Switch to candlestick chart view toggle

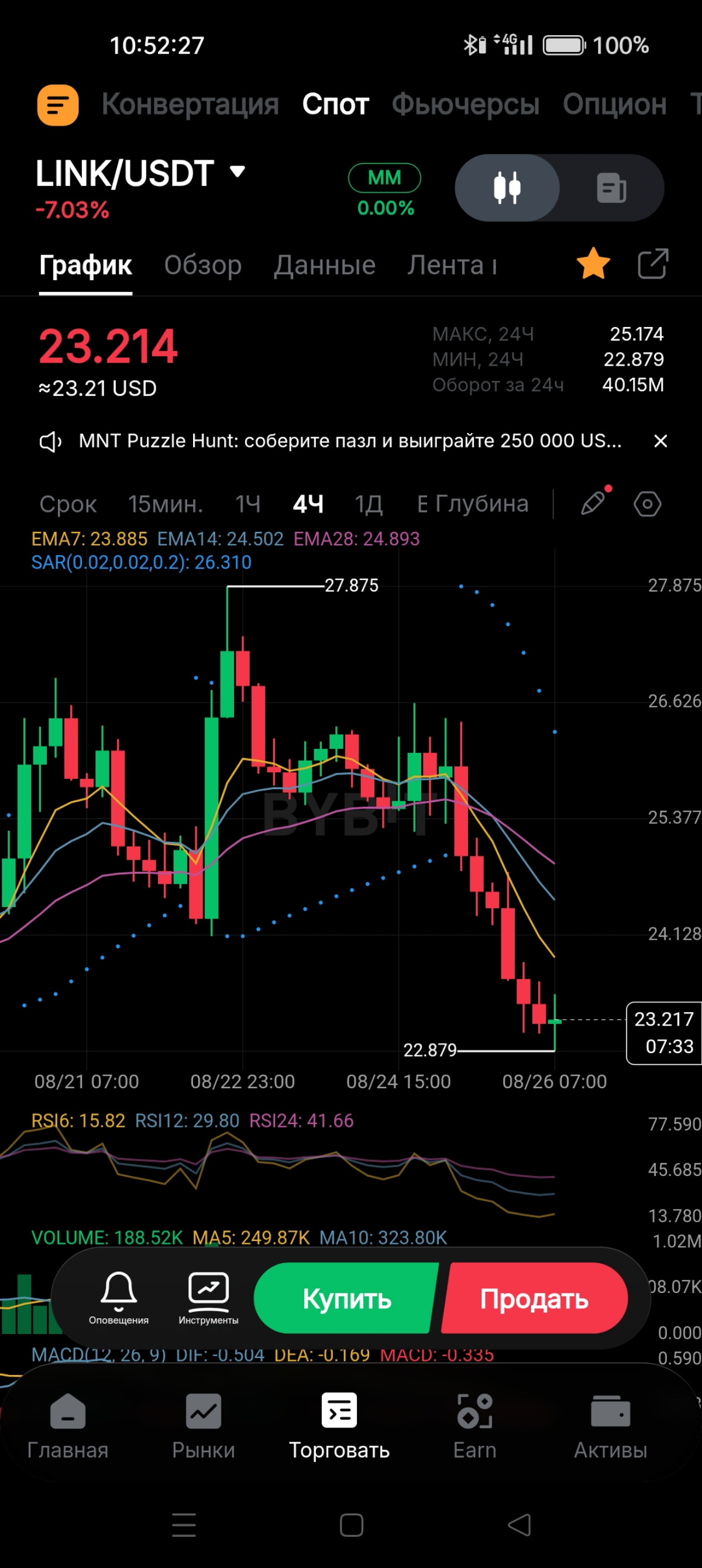(x=507, y=187)
